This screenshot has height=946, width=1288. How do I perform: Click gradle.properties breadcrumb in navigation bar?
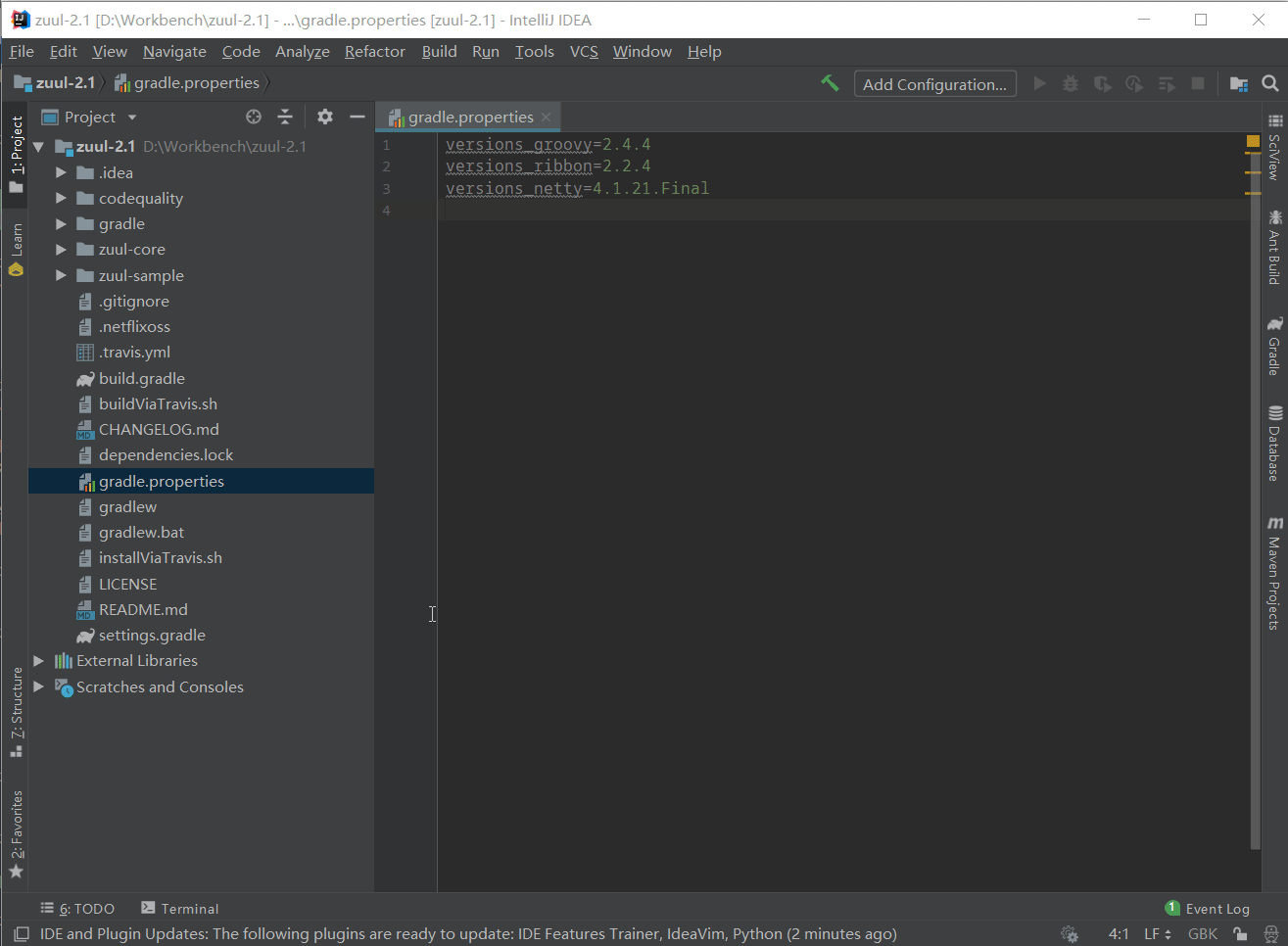[187, 83]
